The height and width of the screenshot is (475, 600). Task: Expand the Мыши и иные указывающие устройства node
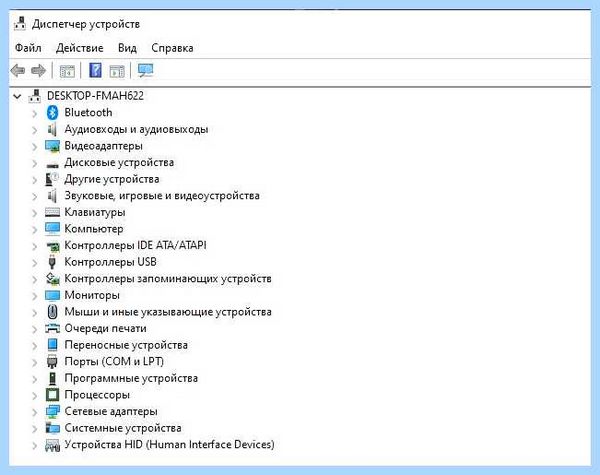(x=34, y=312)
